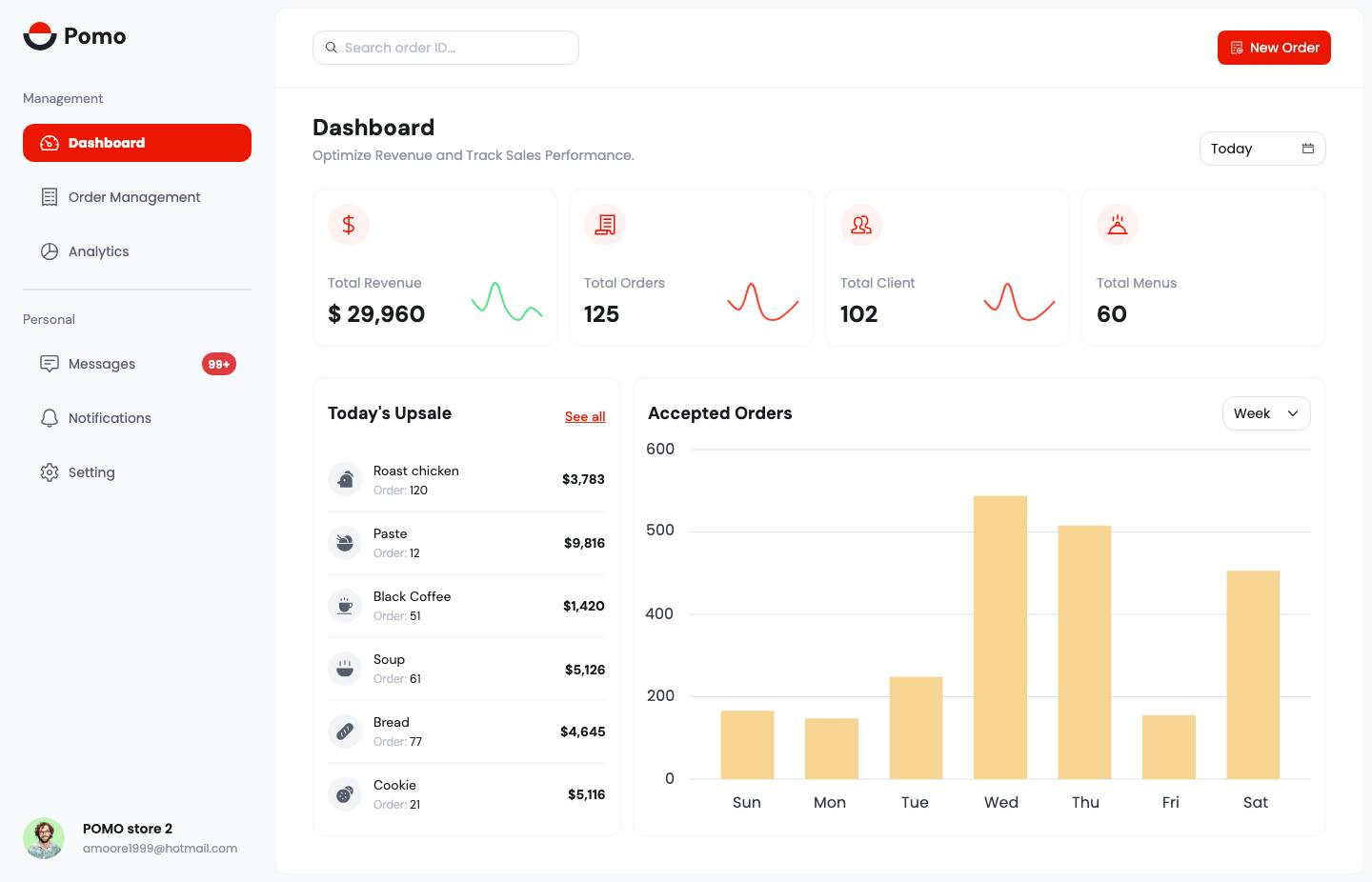The width and height of the screenshot is (1372, 882).
Task: Open the Today date range selector
Action: tap(1262, 149)
